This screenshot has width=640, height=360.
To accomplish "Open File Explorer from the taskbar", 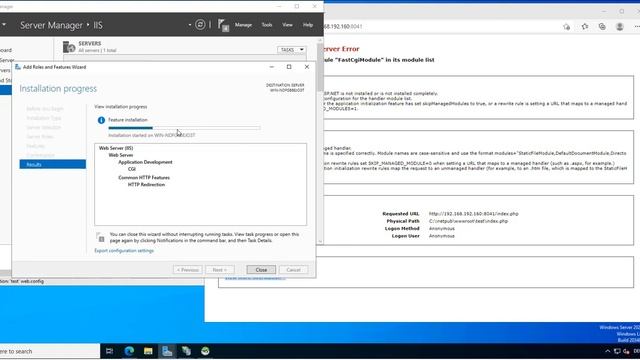I will click(148, 351).
